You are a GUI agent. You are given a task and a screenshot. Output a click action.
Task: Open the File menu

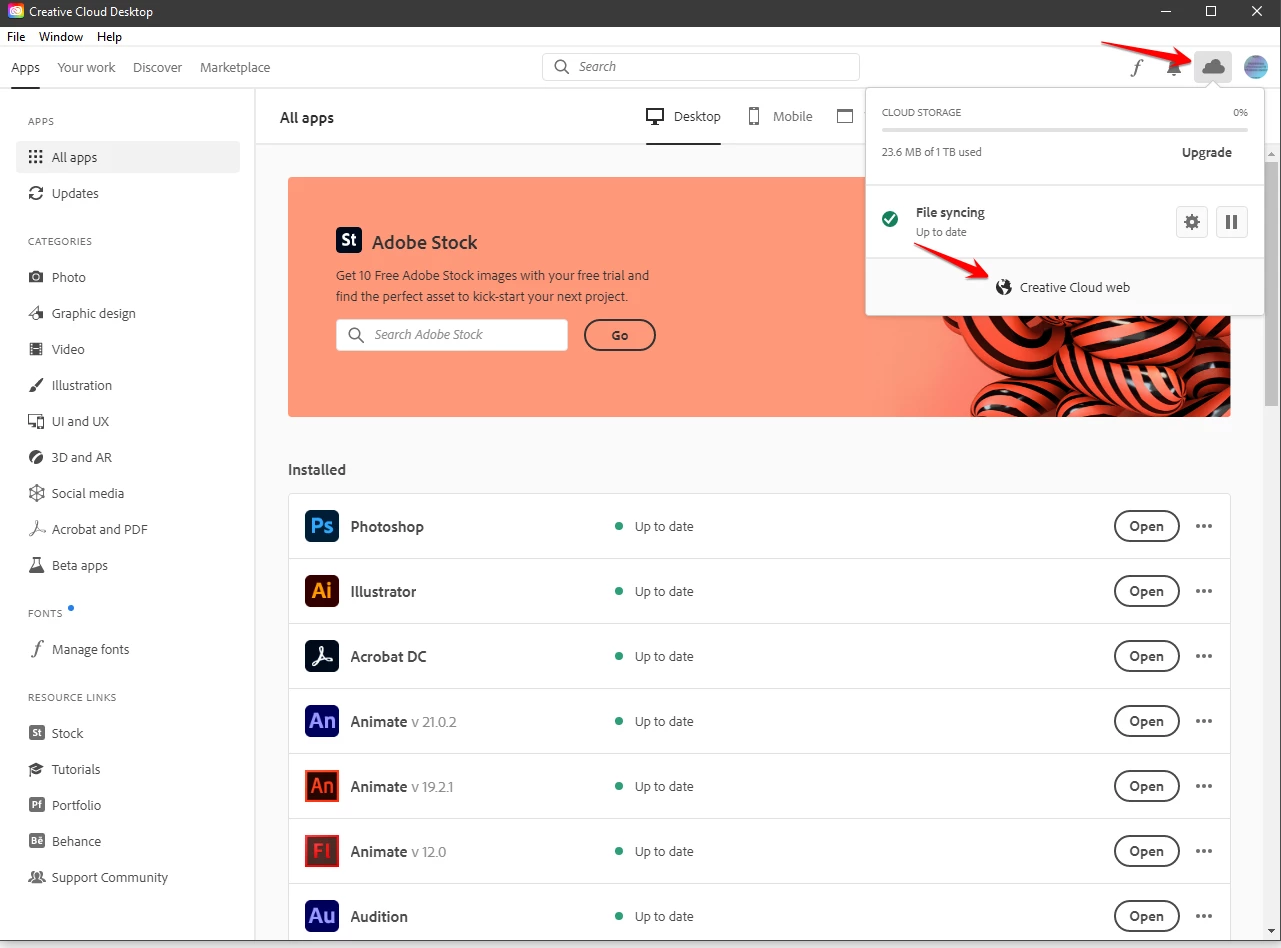point(16,37)
